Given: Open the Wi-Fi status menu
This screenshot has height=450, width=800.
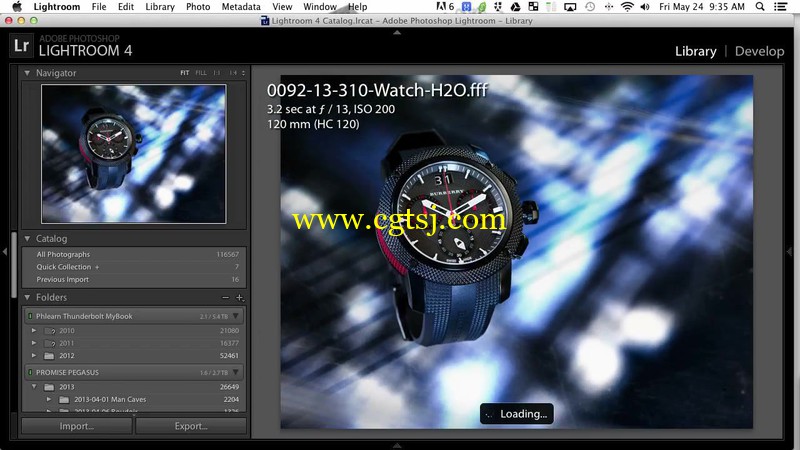Looking at the screenshot, I should [x=627, y=7].
